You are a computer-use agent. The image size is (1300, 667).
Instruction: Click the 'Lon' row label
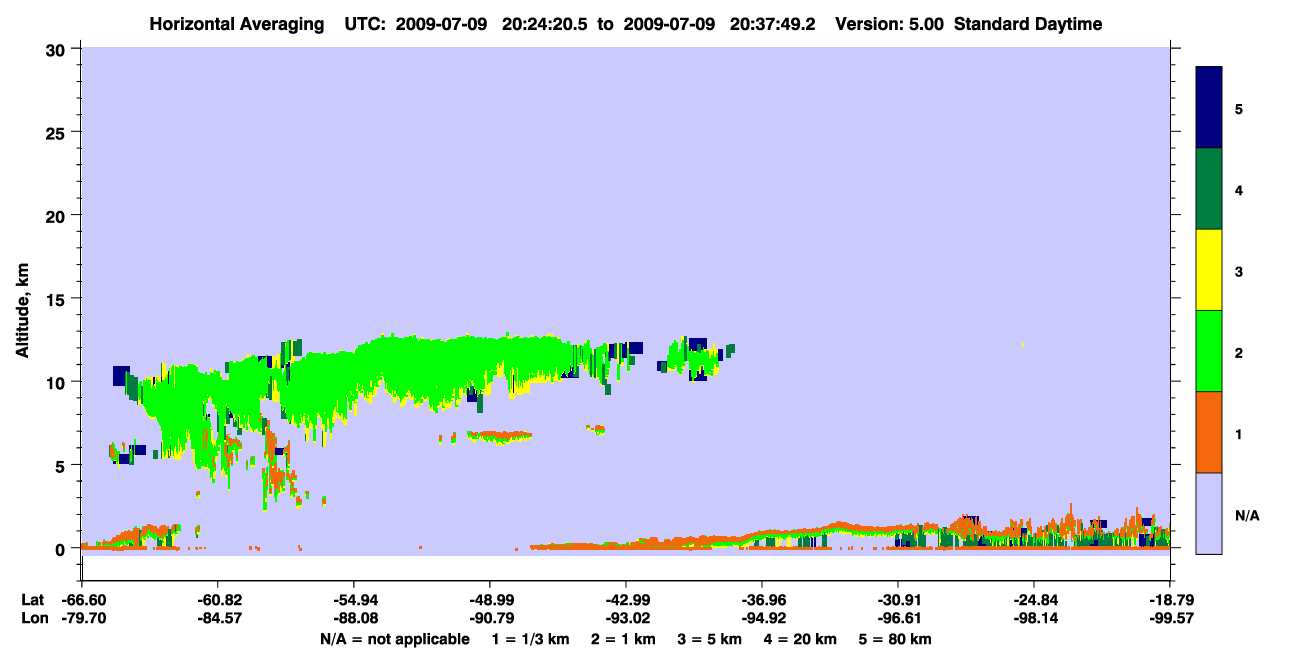coord(33,617)
